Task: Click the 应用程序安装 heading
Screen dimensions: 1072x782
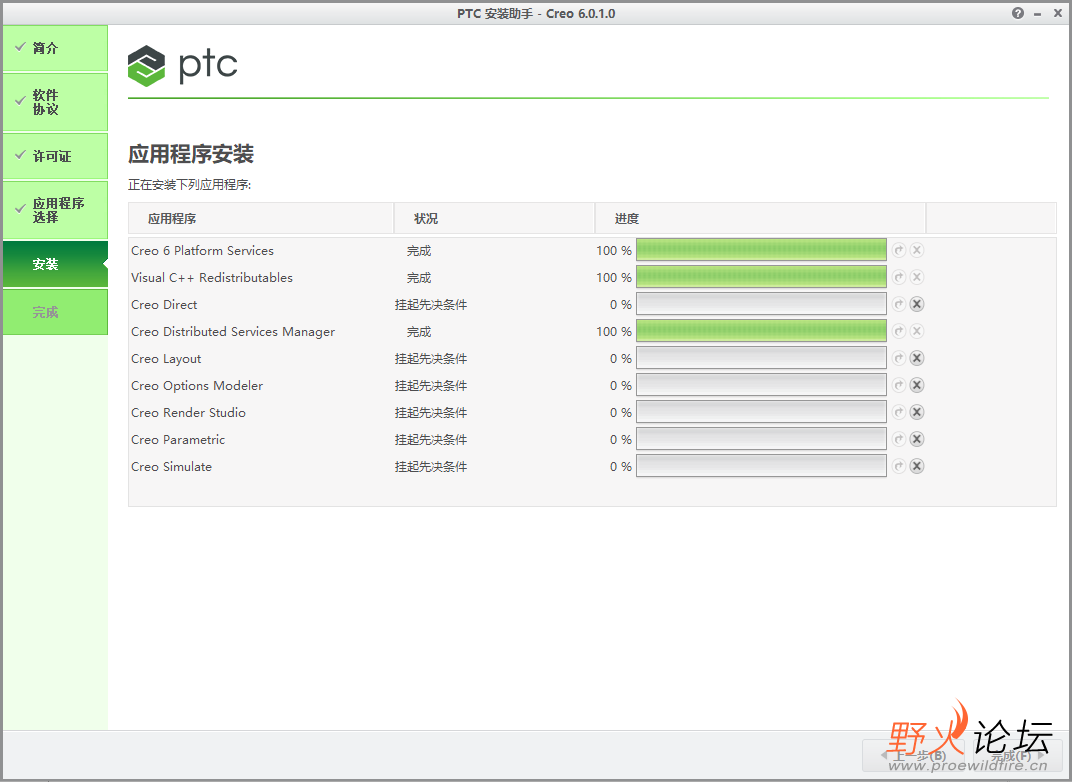Action: (191, 154)
